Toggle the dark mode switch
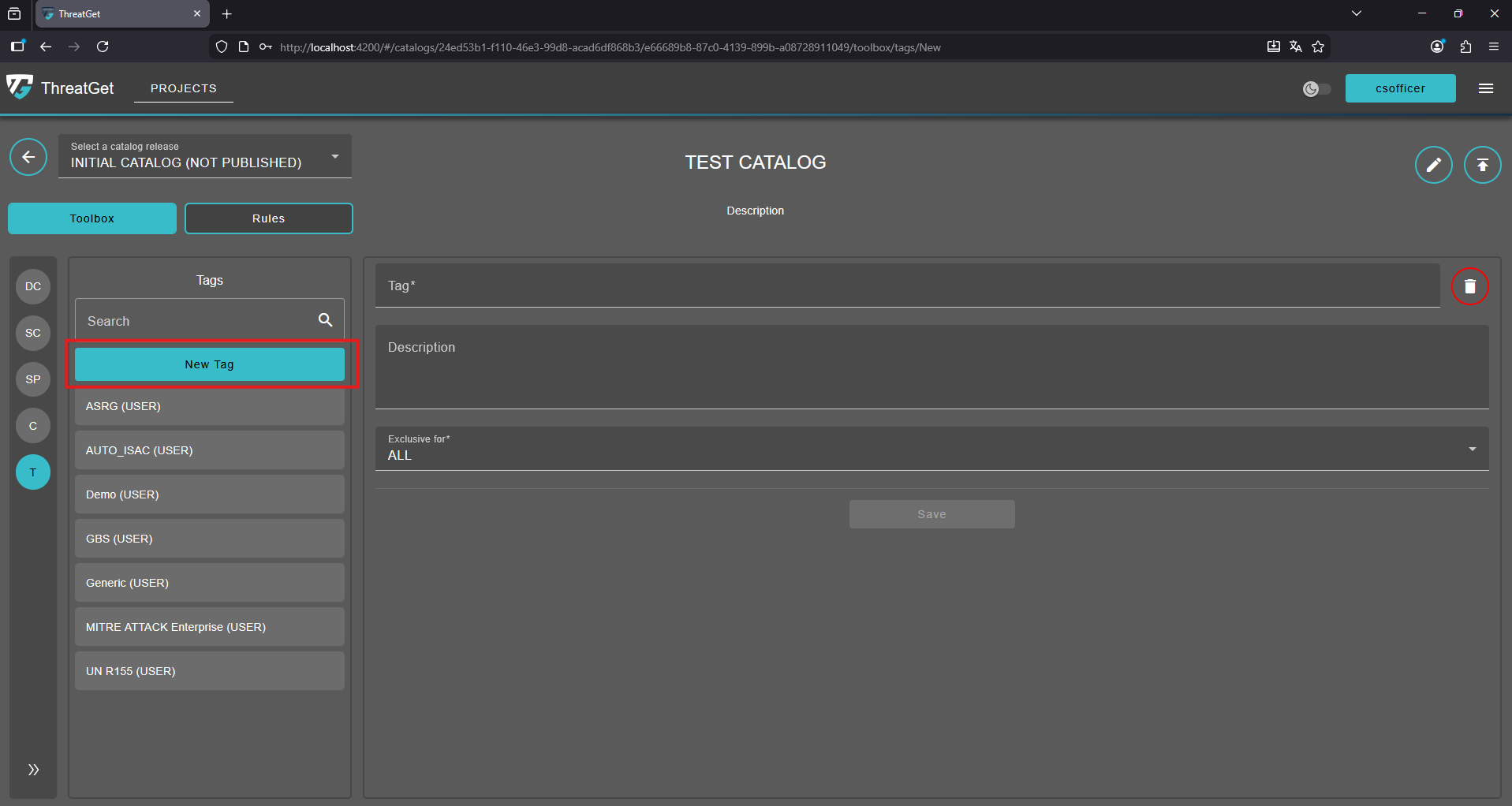 click(1316, 89)
